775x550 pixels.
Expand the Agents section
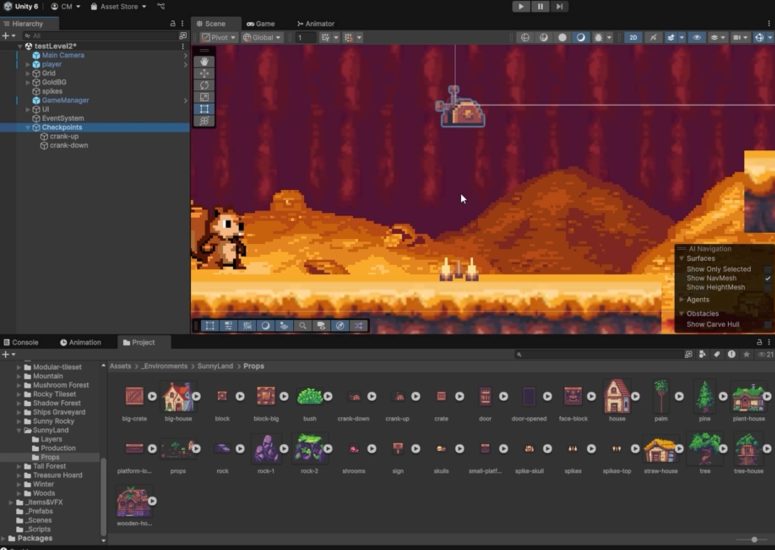click(x=682, y=299)
